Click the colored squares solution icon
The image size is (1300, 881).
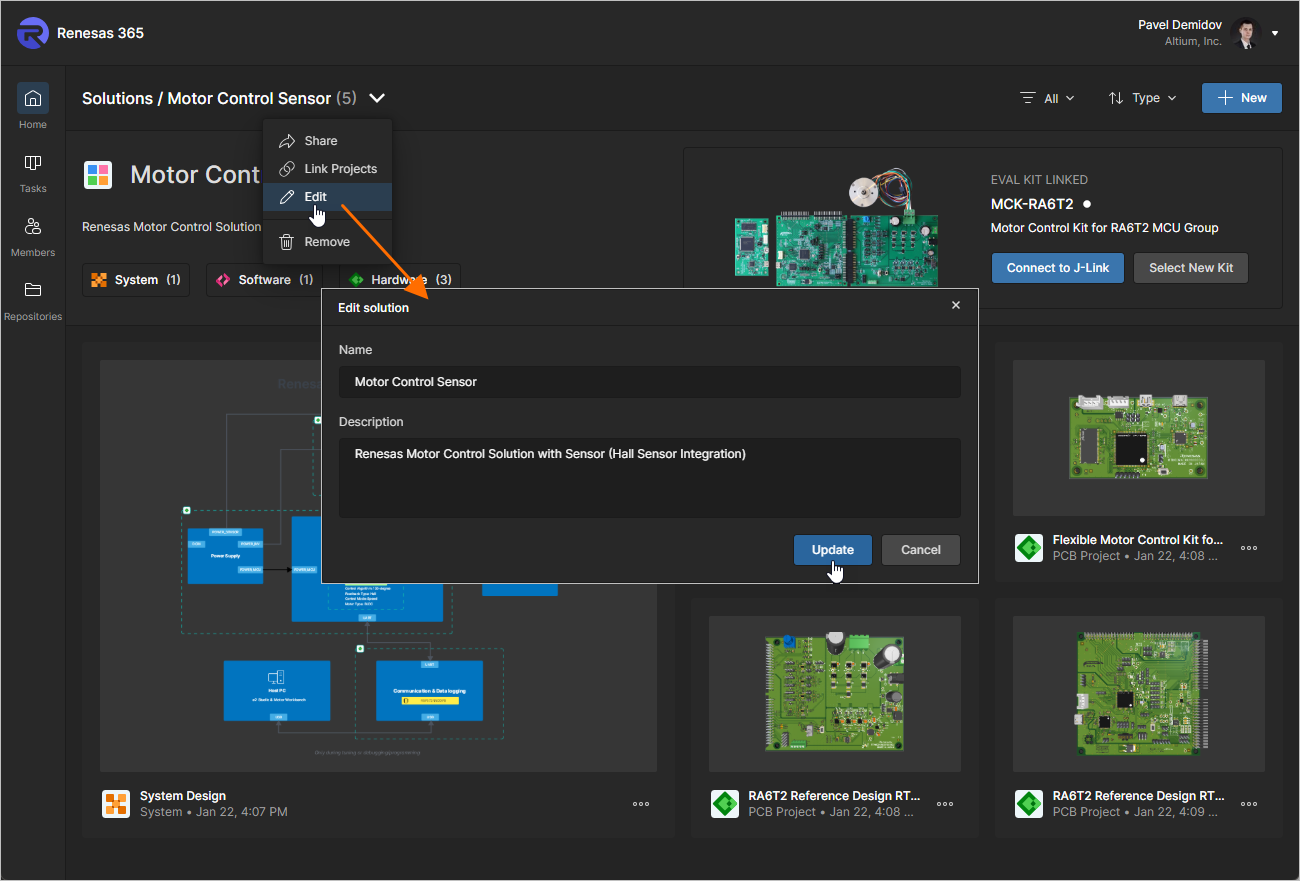(x=98, y=175)
